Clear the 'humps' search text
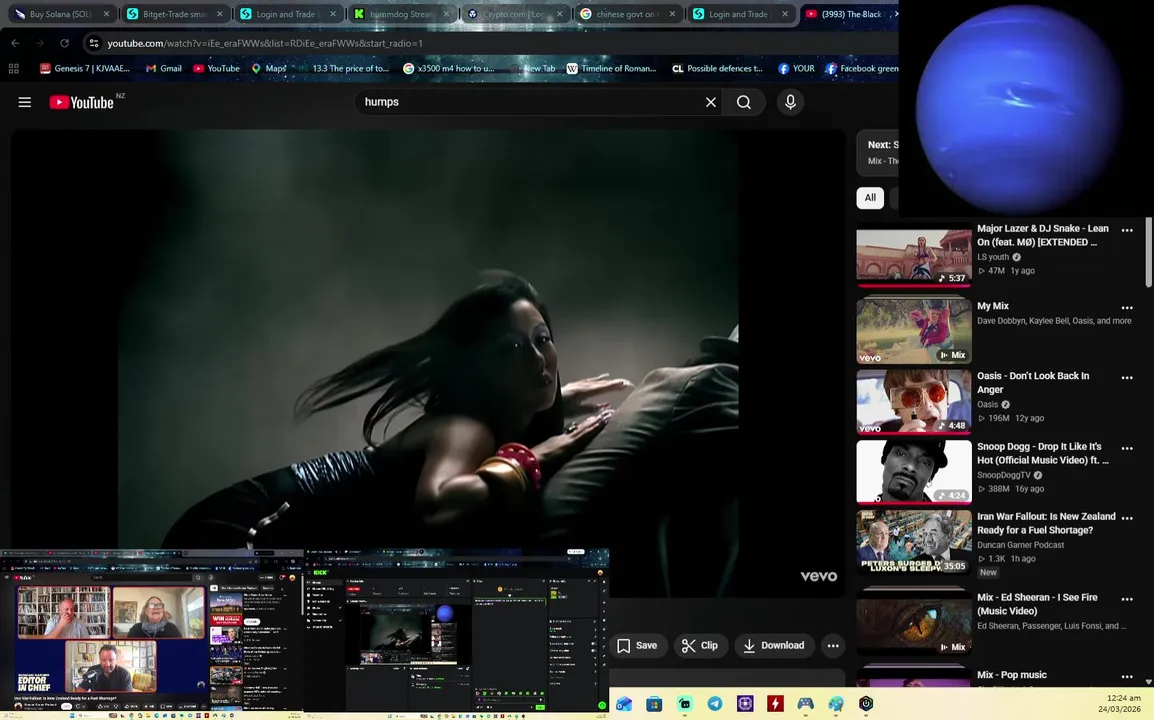Viewport: 1154px width, 720px height. (710, 102)
